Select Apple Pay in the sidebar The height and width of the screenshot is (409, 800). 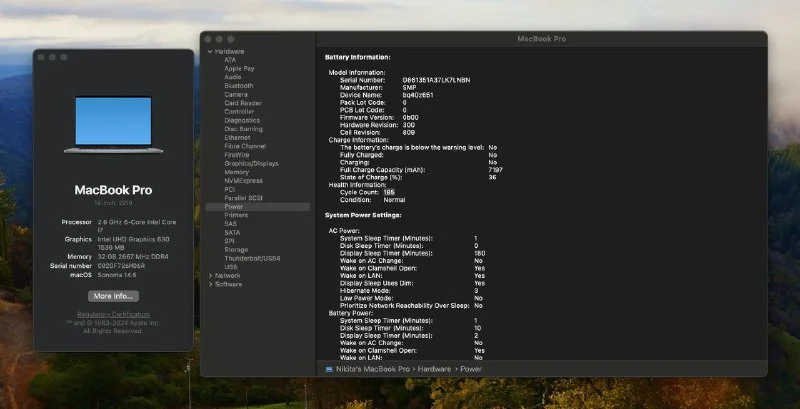point(239,68)
